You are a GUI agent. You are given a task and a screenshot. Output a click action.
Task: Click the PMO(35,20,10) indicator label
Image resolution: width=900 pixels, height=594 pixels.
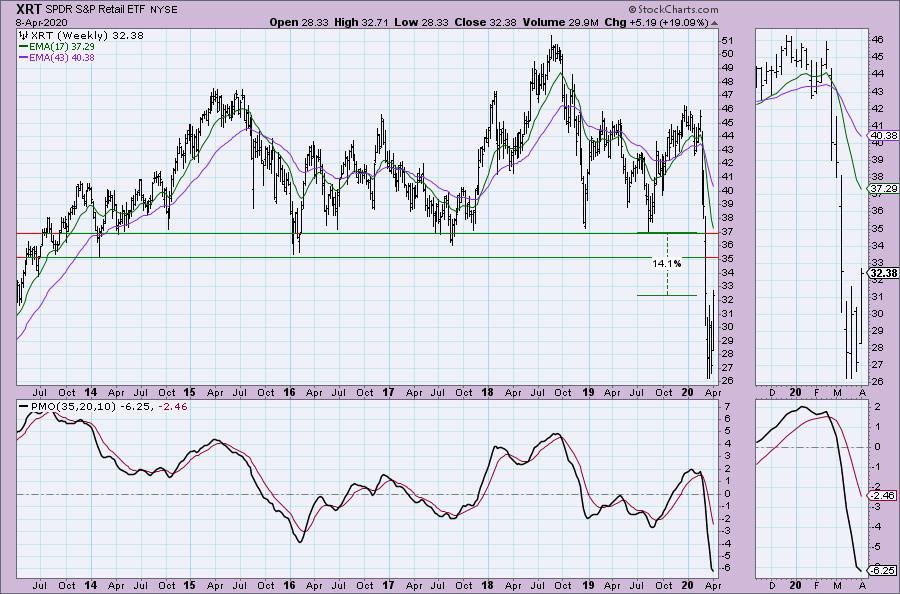[x=72, y=406]
